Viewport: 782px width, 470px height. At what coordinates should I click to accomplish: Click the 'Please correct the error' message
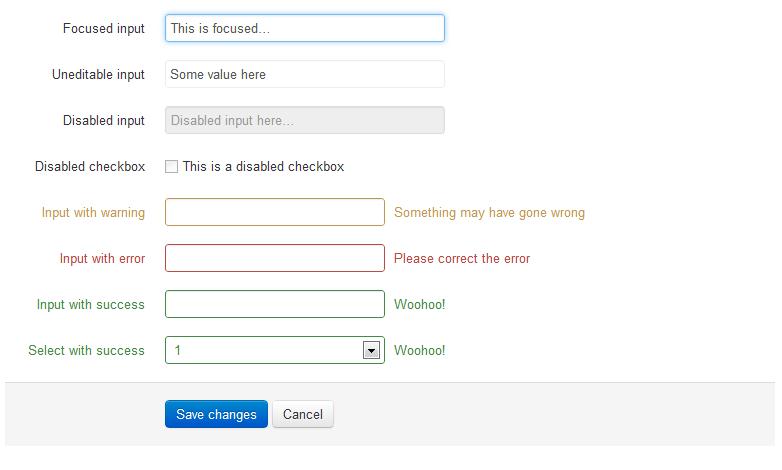tap(462, 258)
